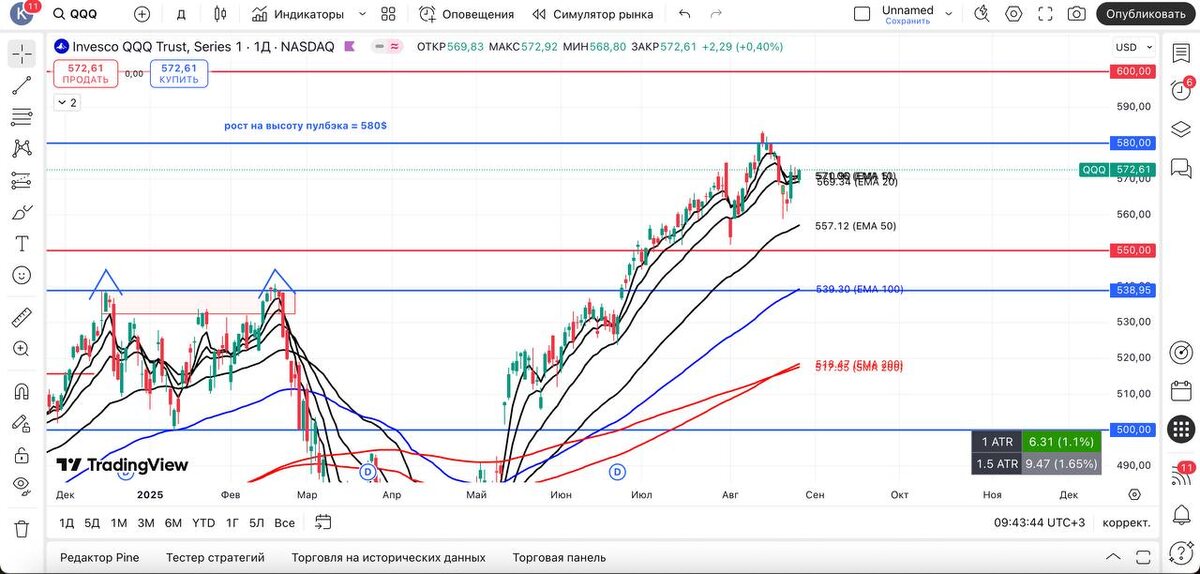Select the 1М date range
This screenshot has height=574, width=1200.
pyautogui.click(x=119, y=523)
